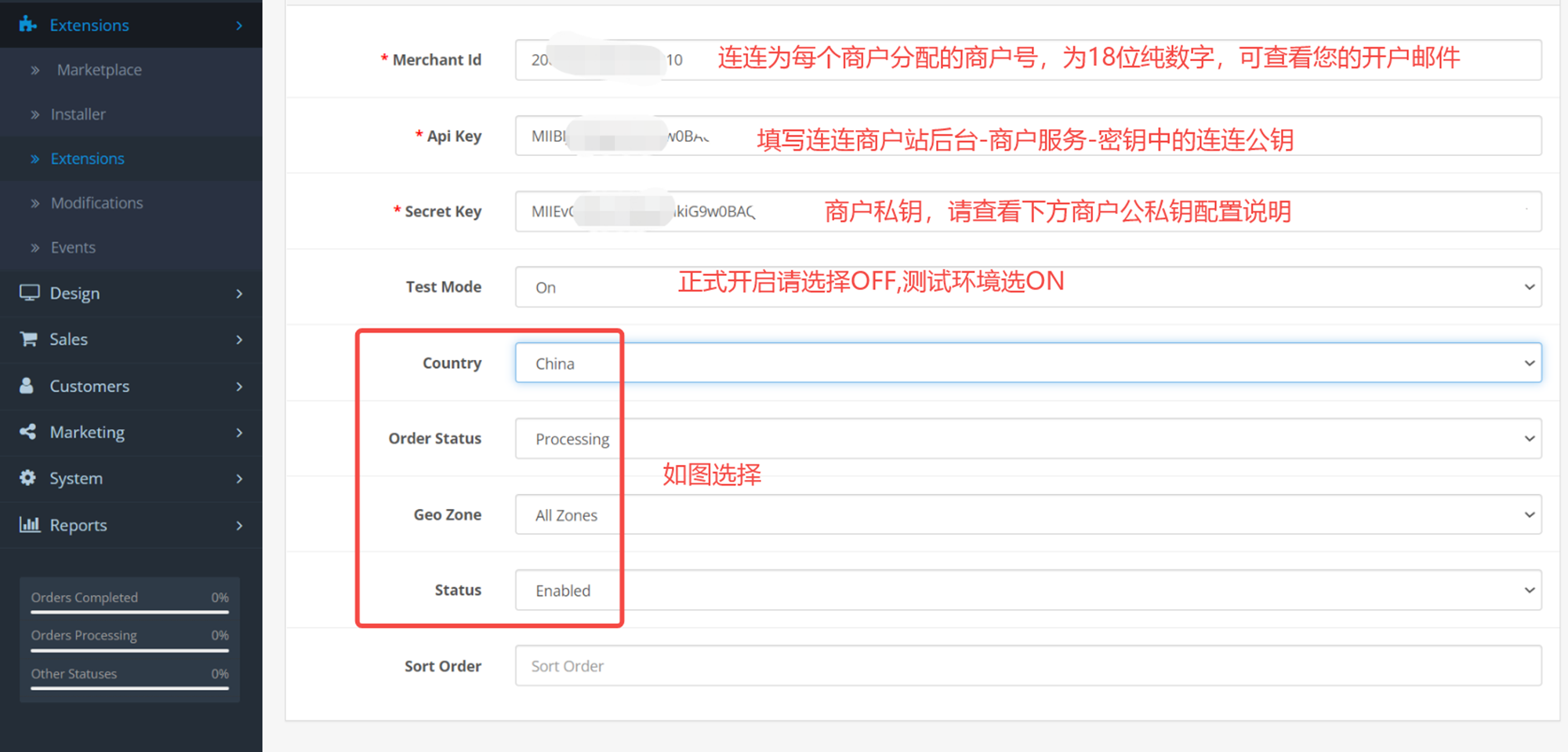1568x752 pixels.
Task: Expand the Sales menu chevron
Action: click(x=239, y=340)
